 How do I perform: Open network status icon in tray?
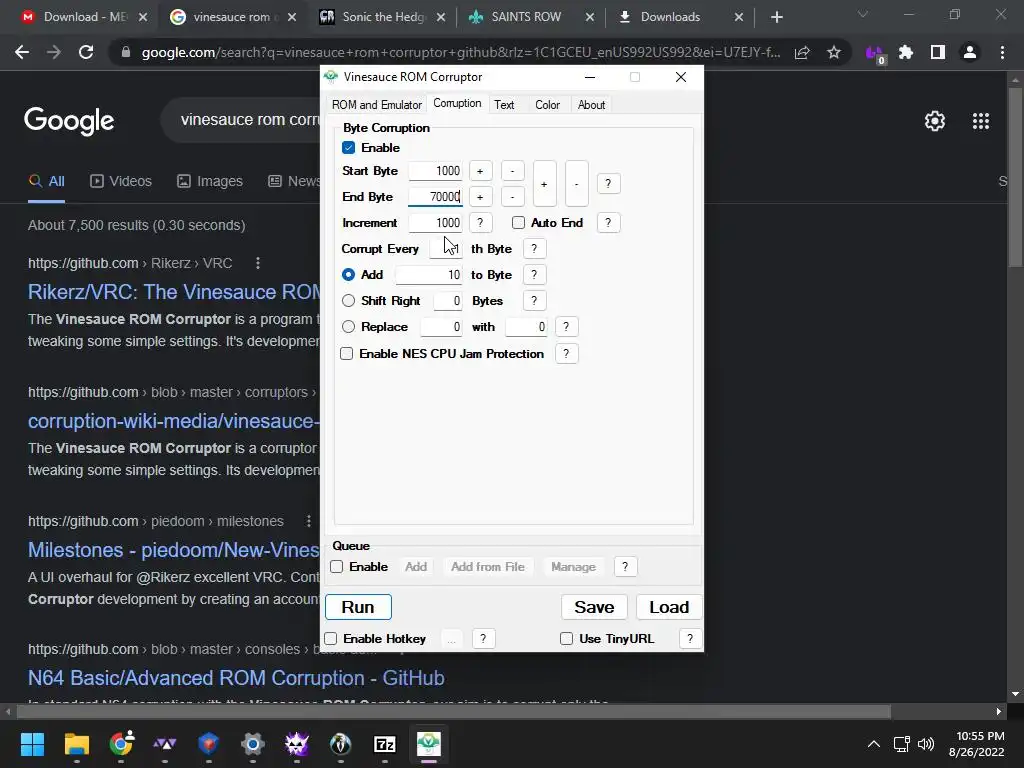902,744
